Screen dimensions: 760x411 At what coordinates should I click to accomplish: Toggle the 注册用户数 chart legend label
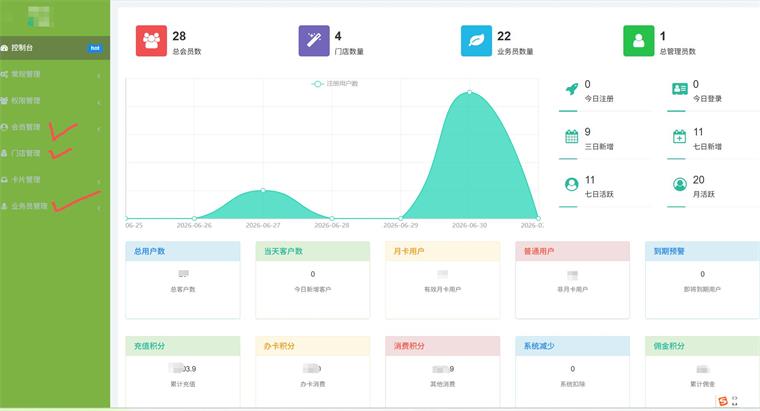(342, 84)
